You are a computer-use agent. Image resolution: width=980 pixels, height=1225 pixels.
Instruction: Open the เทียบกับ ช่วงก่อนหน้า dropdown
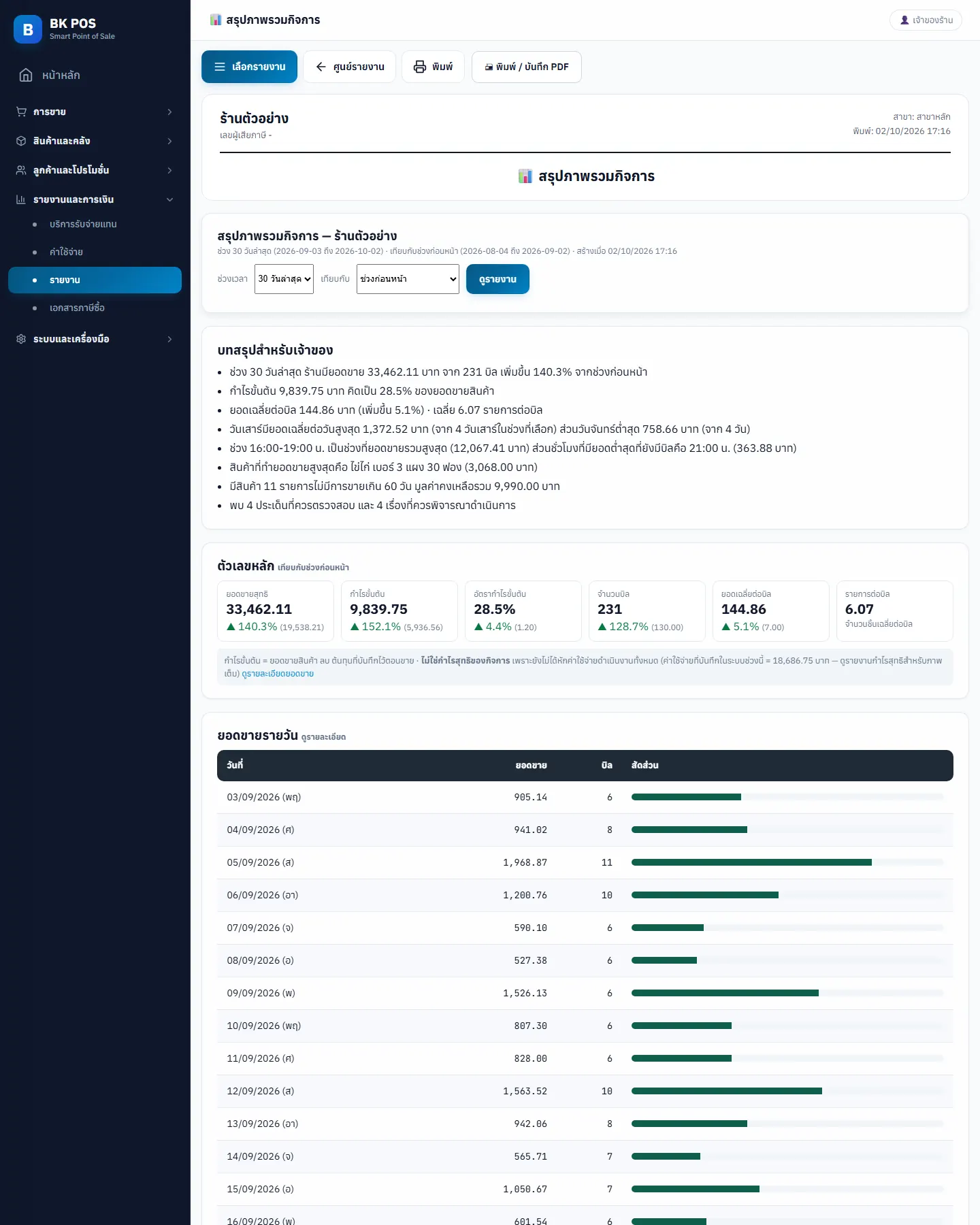click(x=408, y=279)
